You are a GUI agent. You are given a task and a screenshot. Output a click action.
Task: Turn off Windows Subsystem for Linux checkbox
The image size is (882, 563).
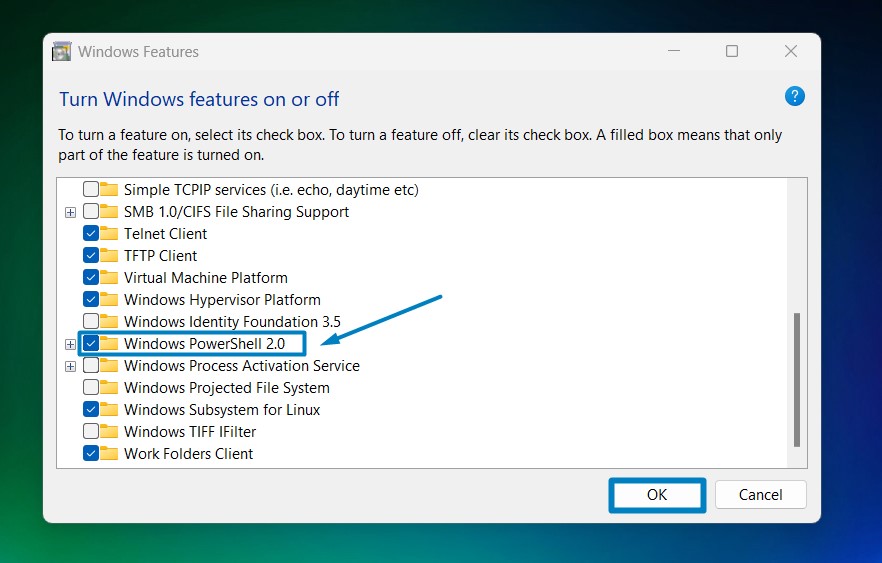tap(91, 409)
